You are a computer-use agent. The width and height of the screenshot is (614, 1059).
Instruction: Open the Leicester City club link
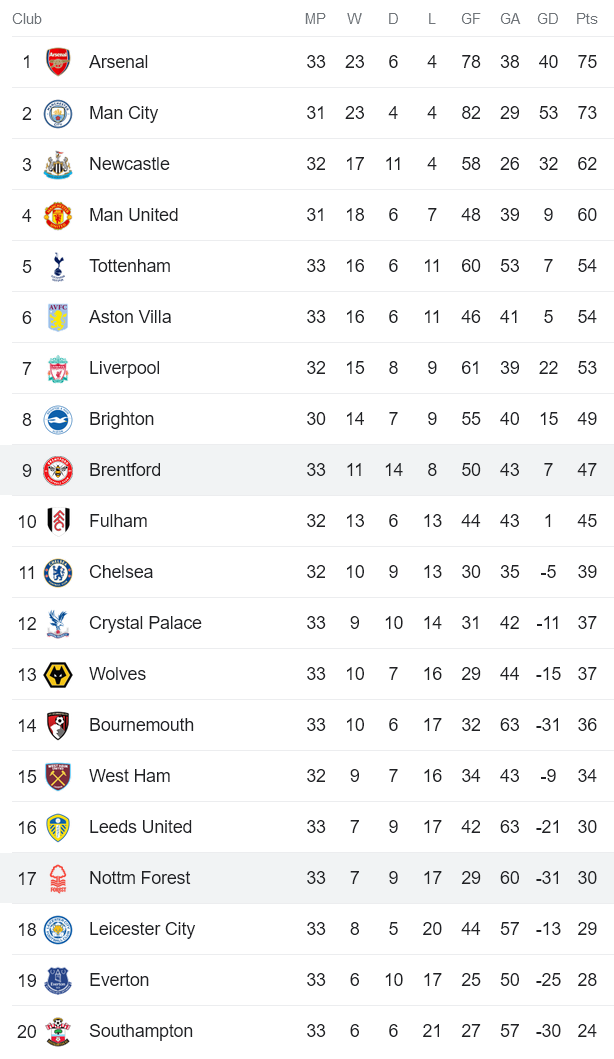[x=142, y=929]
